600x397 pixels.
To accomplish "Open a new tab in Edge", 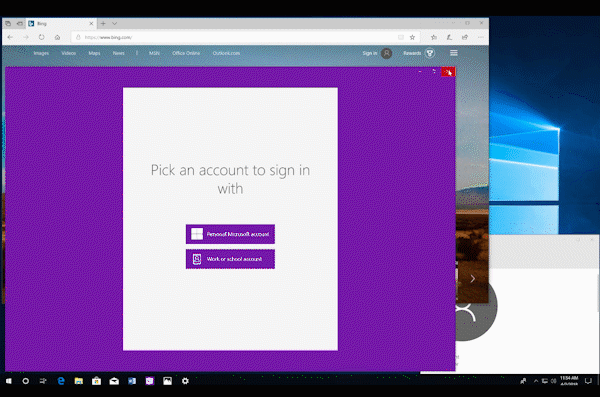I will 103,23.
